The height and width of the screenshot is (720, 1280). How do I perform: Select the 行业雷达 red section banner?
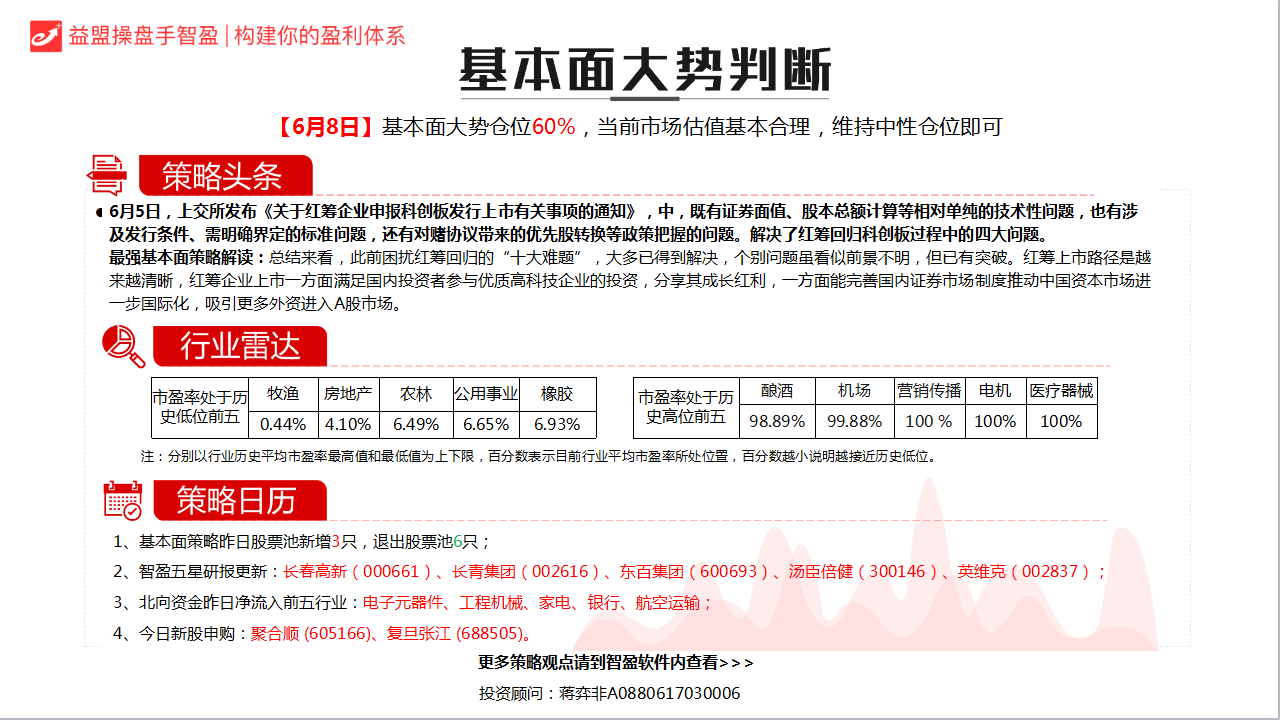pos(240,346)
